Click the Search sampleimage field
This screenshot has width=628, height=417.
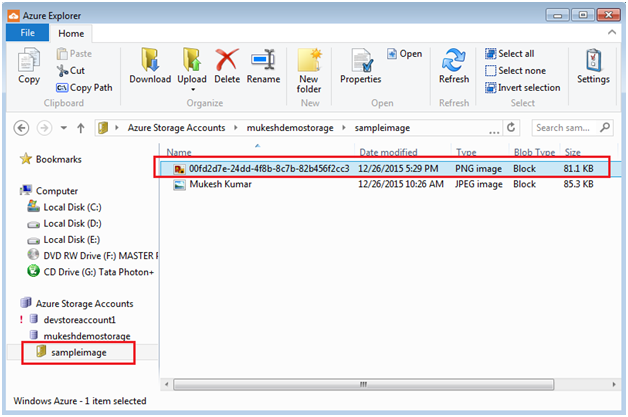point(565,128)
